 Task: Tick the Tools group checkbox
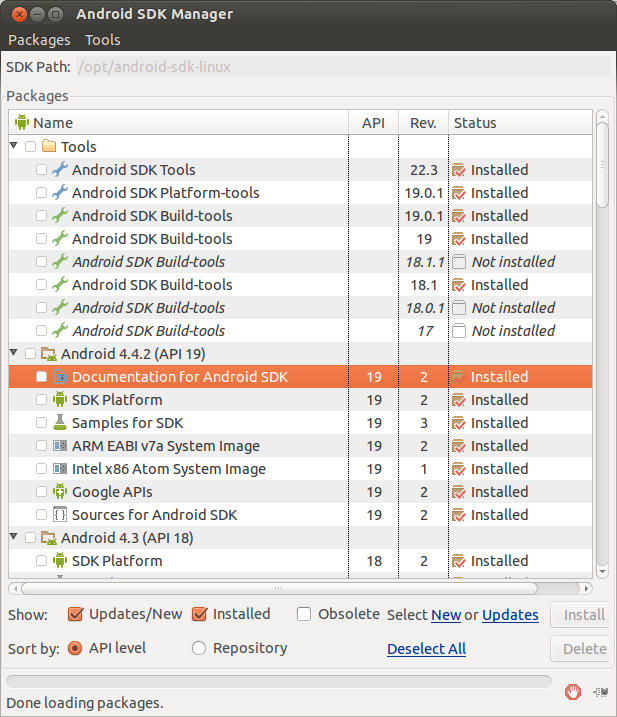tap(30, 147)
